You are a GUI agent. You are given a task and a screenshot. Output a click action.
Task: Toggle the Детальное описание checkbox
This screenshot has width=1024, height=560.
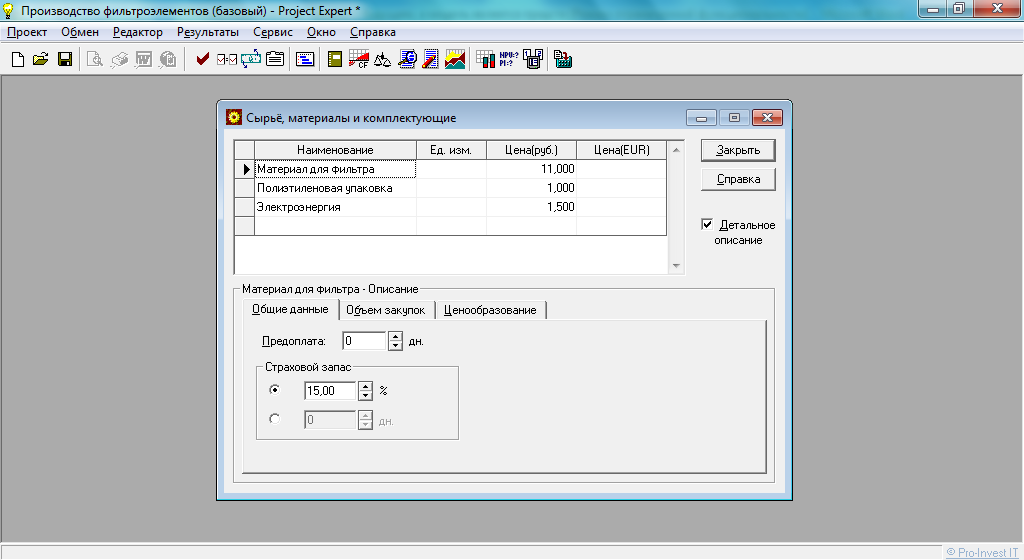[x=707, y=225]
